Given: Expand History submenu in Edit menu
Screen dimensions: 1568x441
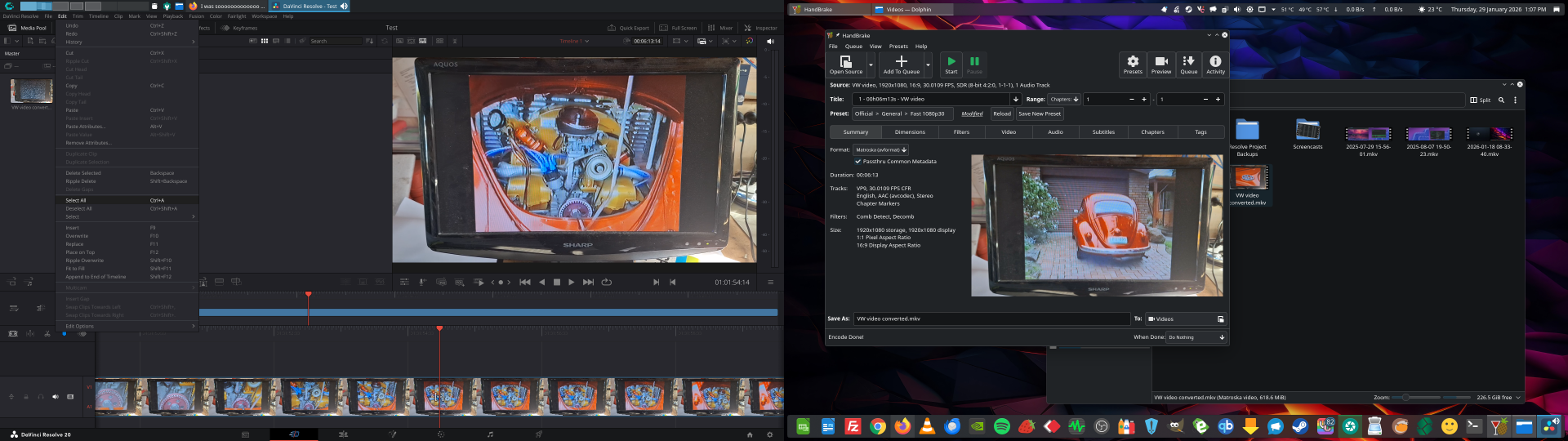Looking at the screenshot, I should pyautogui.click(x=127, y=42).
